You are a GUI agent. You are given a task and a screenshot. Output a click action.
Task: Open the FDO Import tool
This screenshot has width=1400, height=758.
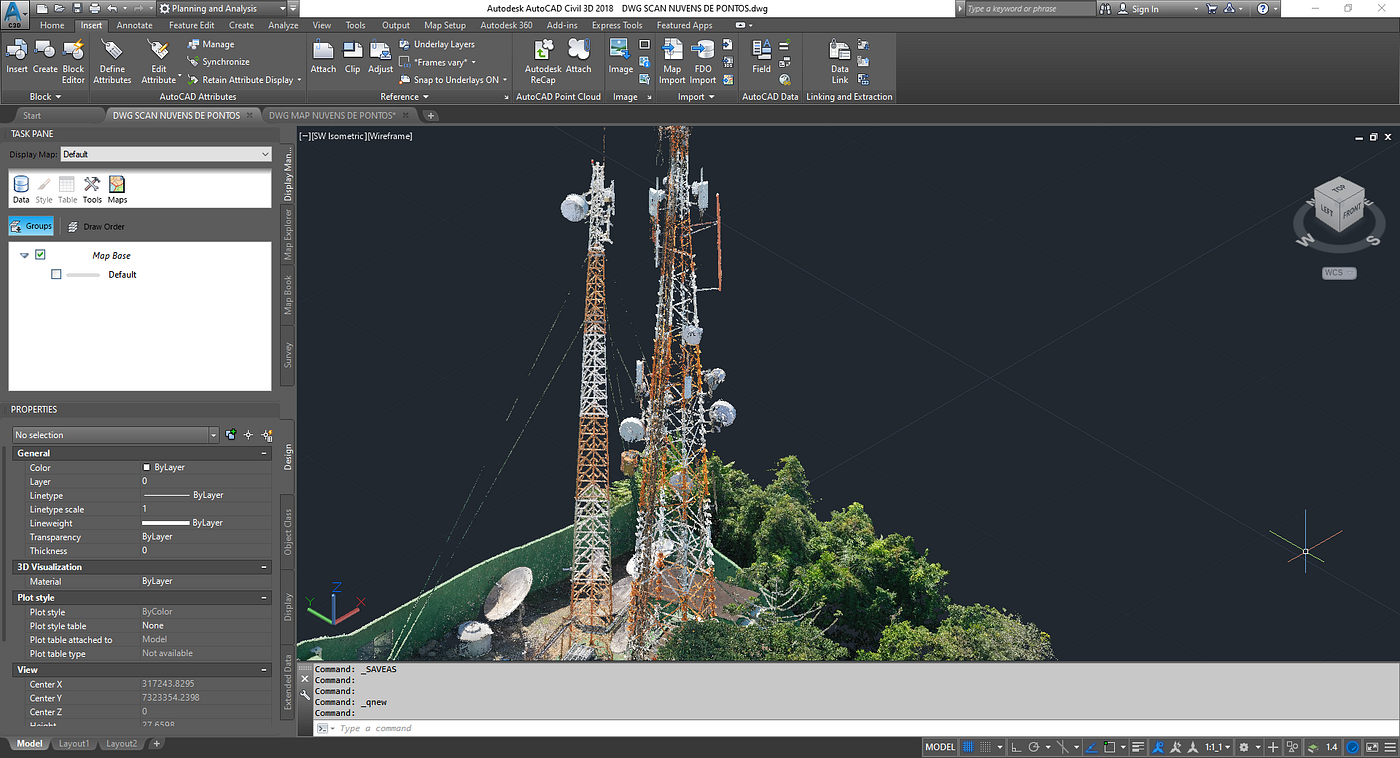click(703, 61)
